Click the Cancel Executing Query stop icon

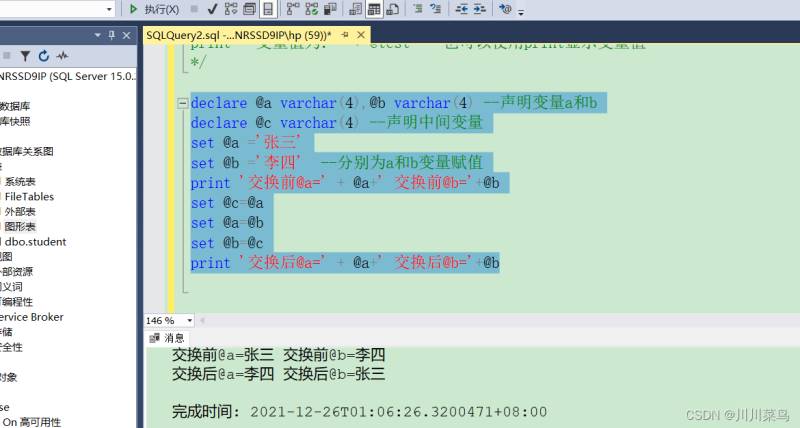194,9
